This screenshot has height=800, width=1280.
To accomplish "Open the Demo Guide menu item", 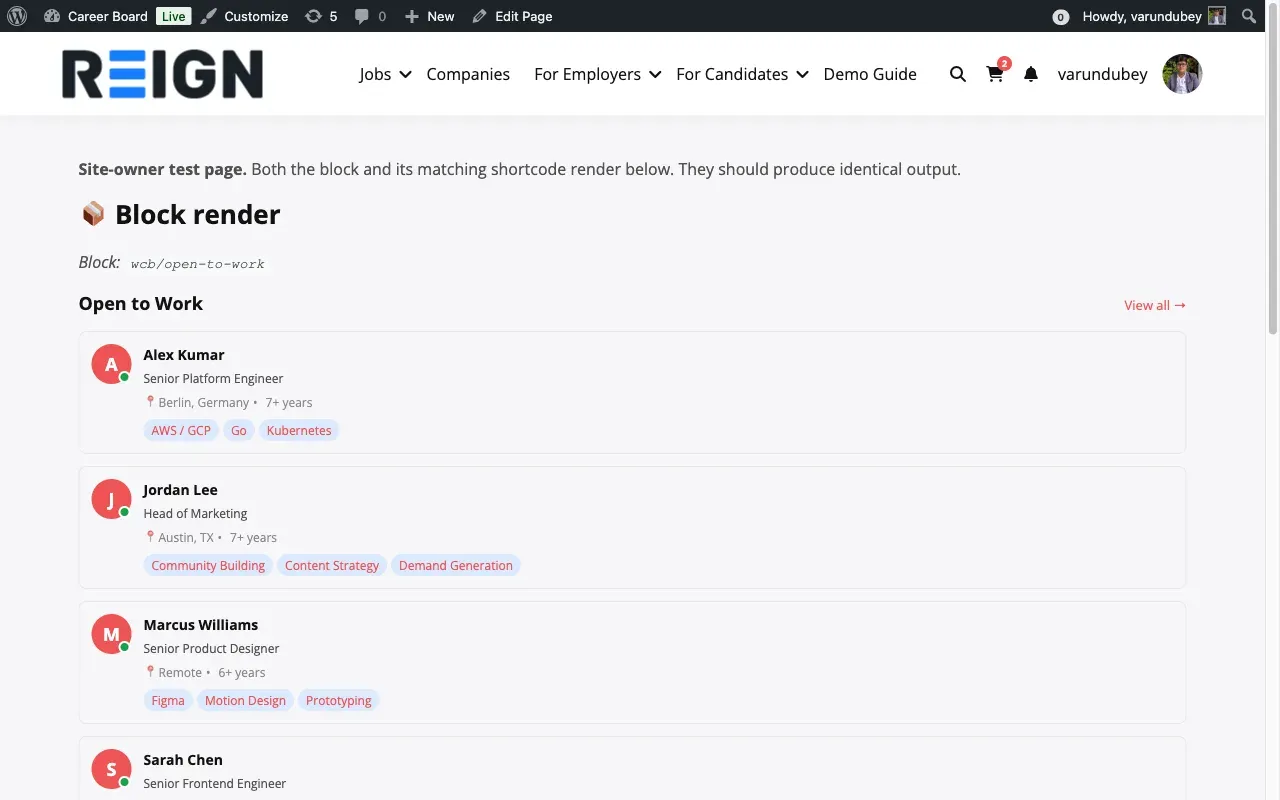I will [x=870, y=74].
